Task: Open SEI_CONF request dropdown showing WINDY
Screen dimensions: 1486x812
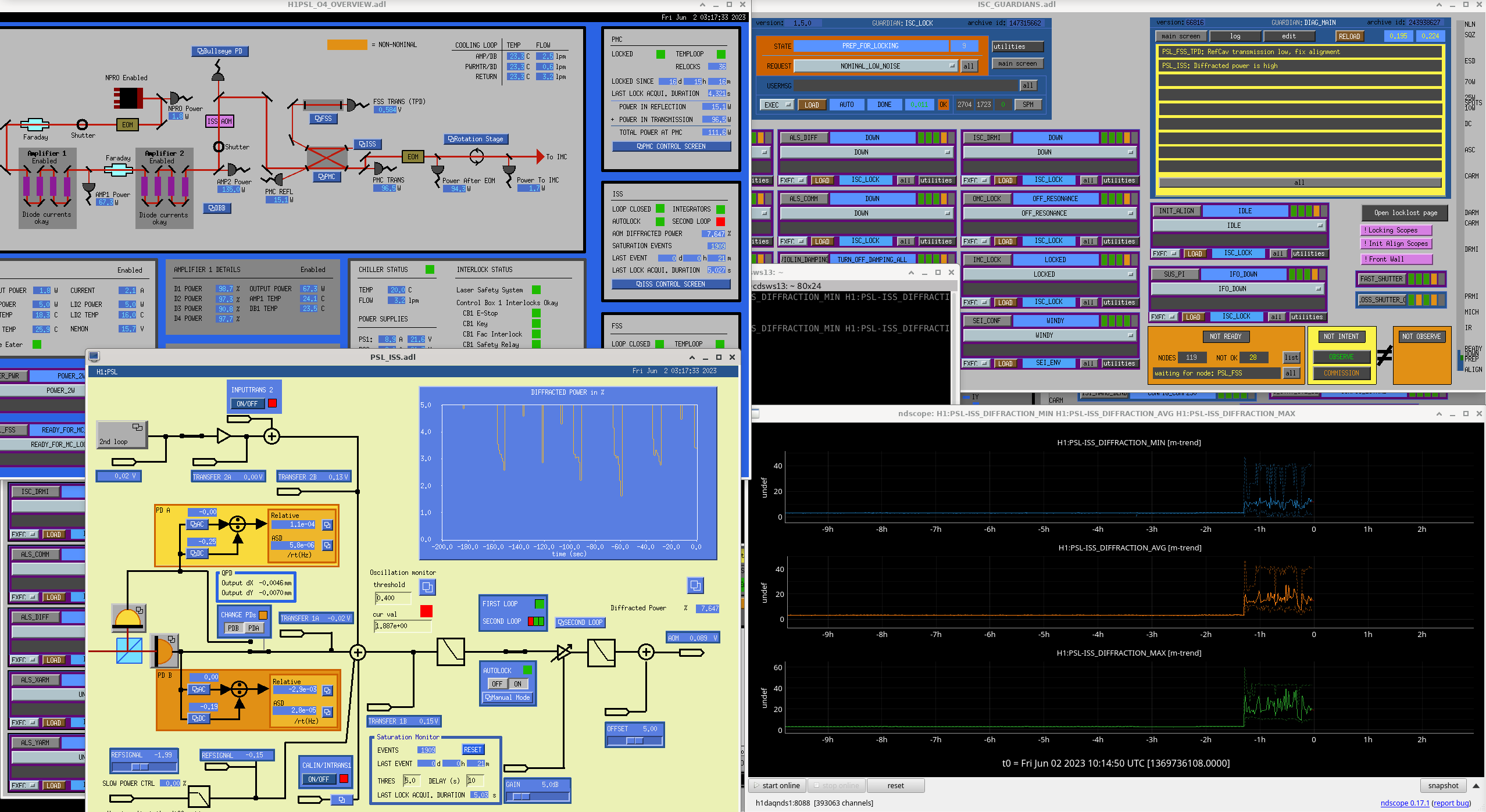Action: click(x=1050, y=335)
